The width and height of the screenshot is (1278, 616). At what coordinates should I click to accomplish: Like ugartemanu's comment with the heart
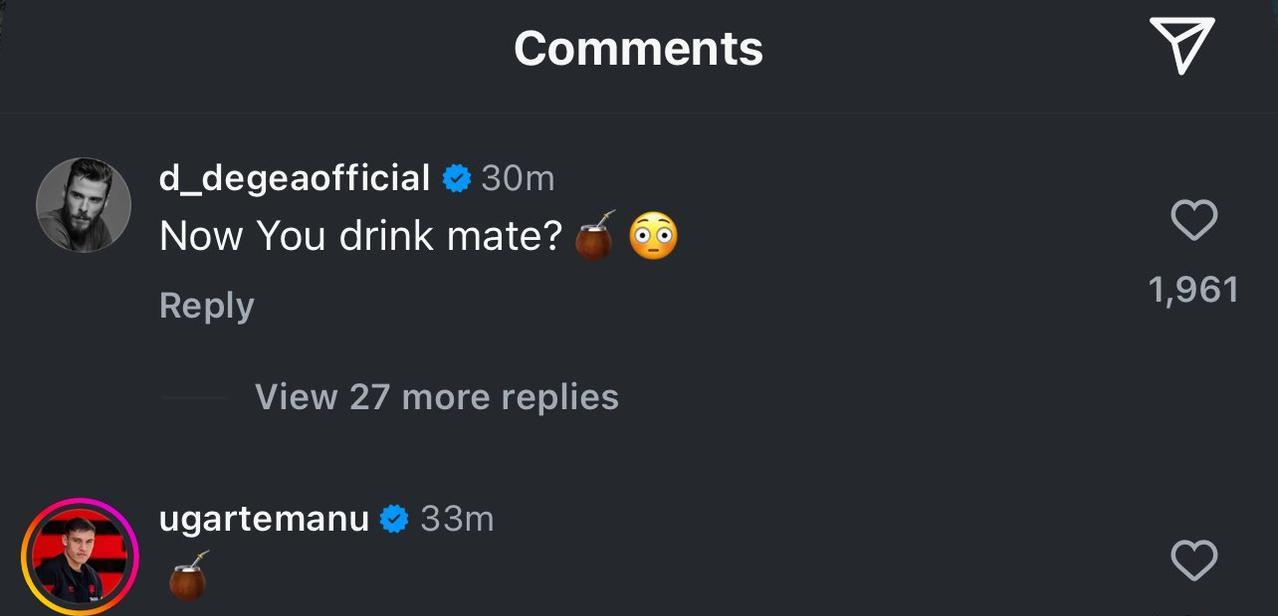coord(1193,560)
